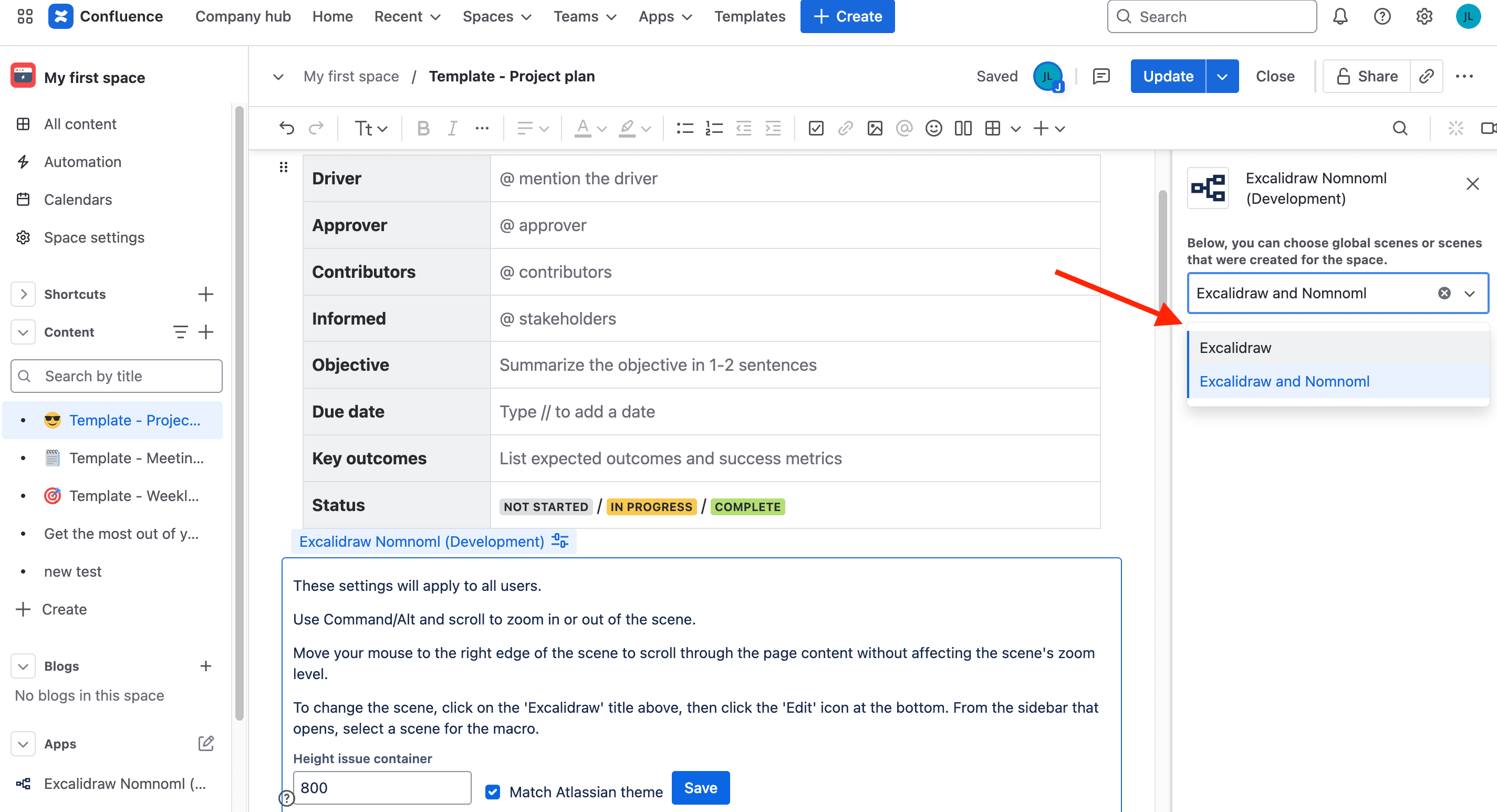Open more text formatting options (three dots)
This screenshot has width=1497, height=812.
(x=482, y=129)
